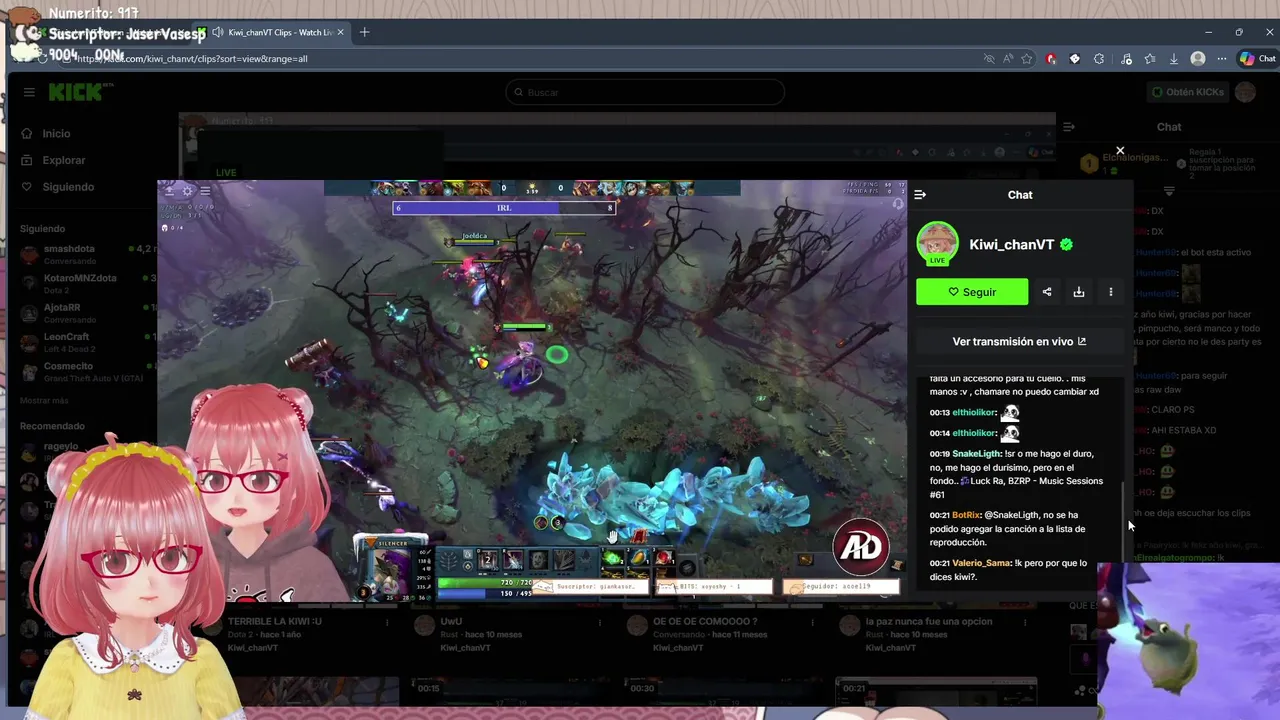Download the clip using the download icon
The height and width of the screenshot is (720, 1280).
[x=1079, y=292]
